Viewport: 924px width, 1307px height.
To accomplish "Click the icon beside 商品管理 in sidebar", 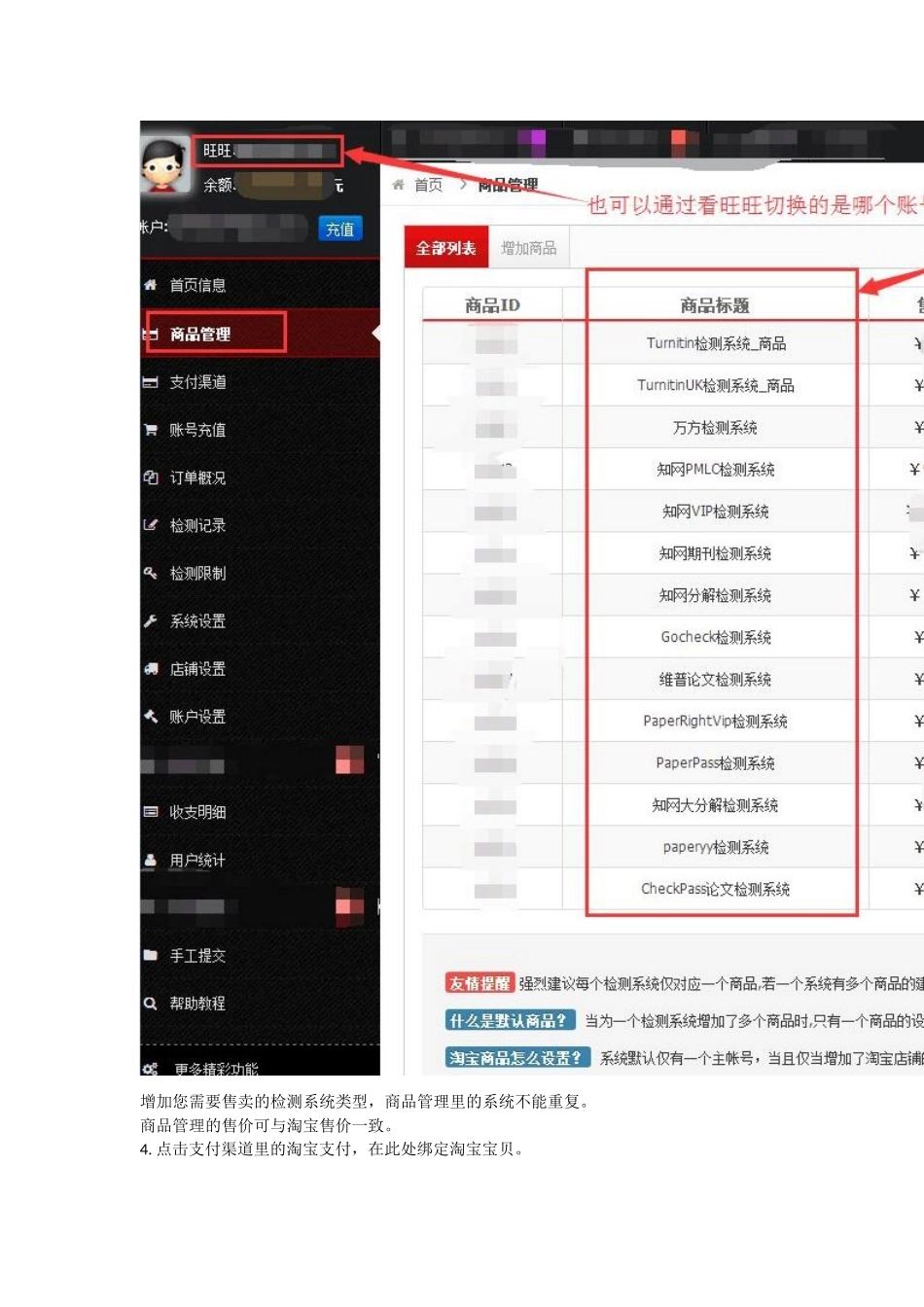I will pos(151,334).
